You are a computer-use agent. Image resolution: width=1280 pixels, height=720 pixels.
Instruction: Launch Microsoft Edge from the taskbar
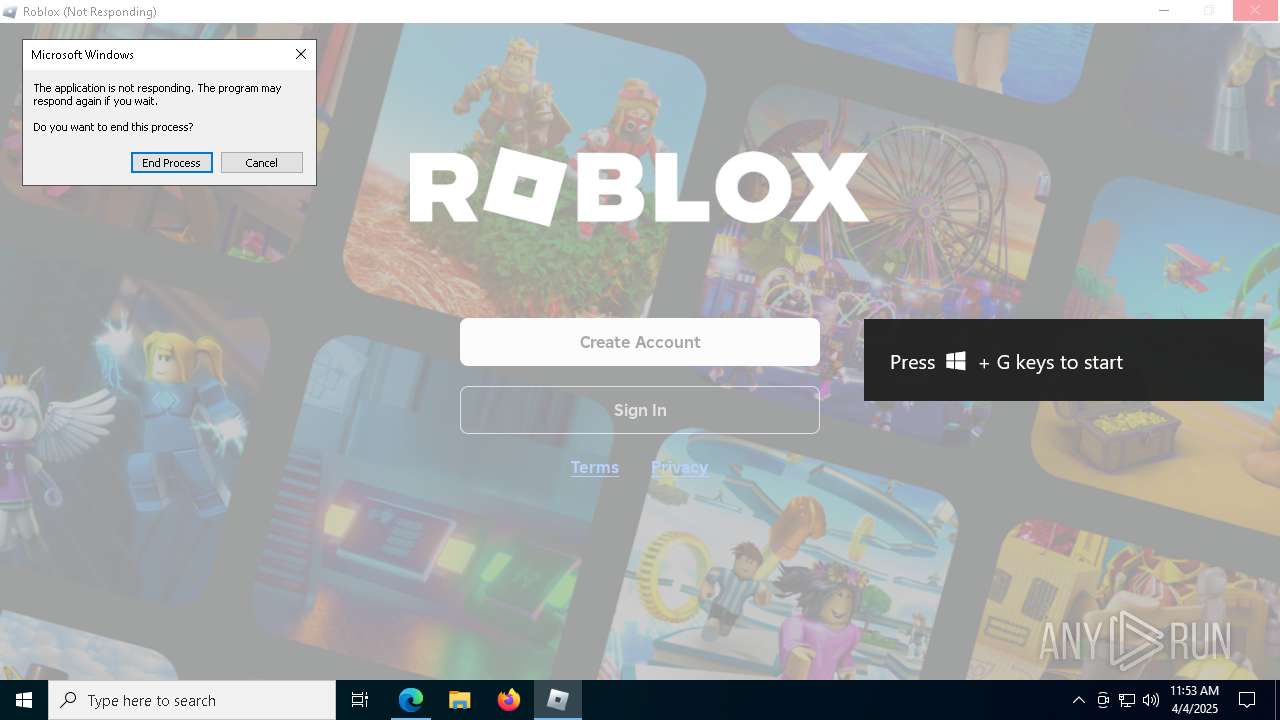tap(411, 700)
